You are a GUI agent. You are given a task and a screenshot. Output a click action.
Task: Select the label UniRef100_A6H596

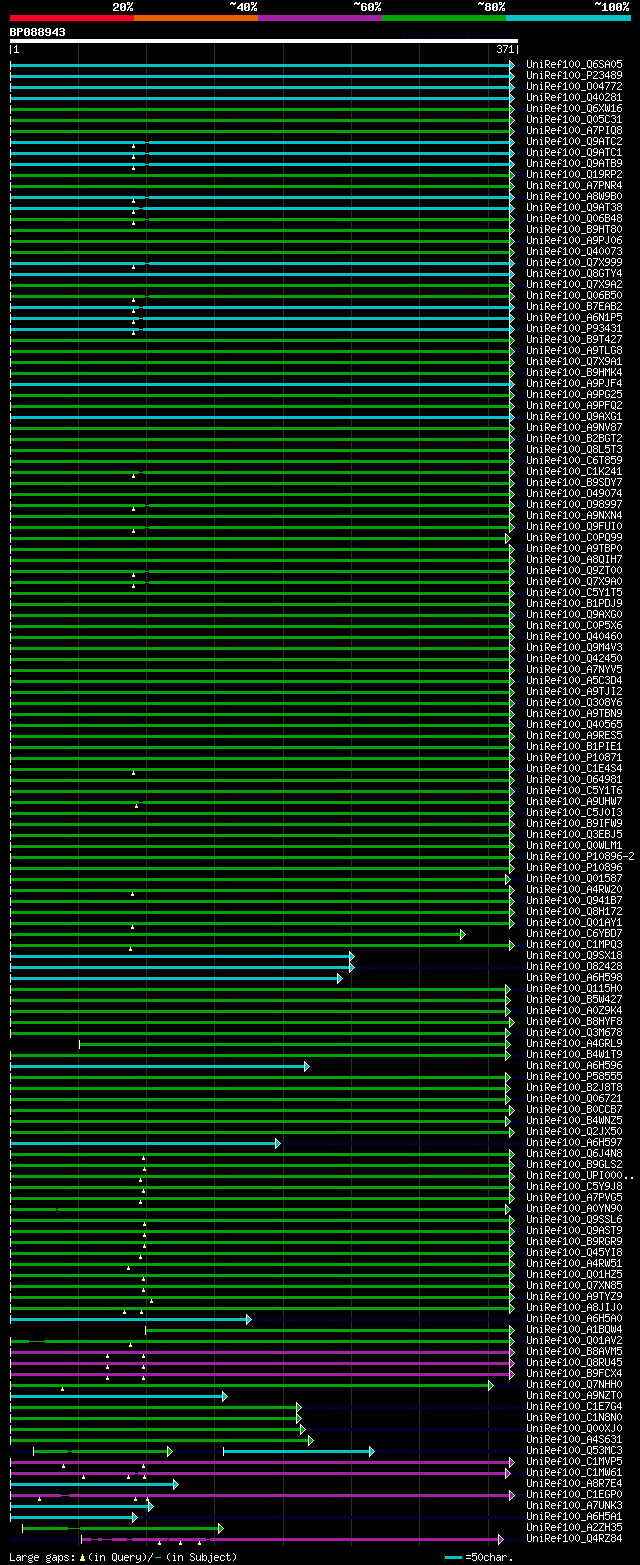pos(573,1065)
